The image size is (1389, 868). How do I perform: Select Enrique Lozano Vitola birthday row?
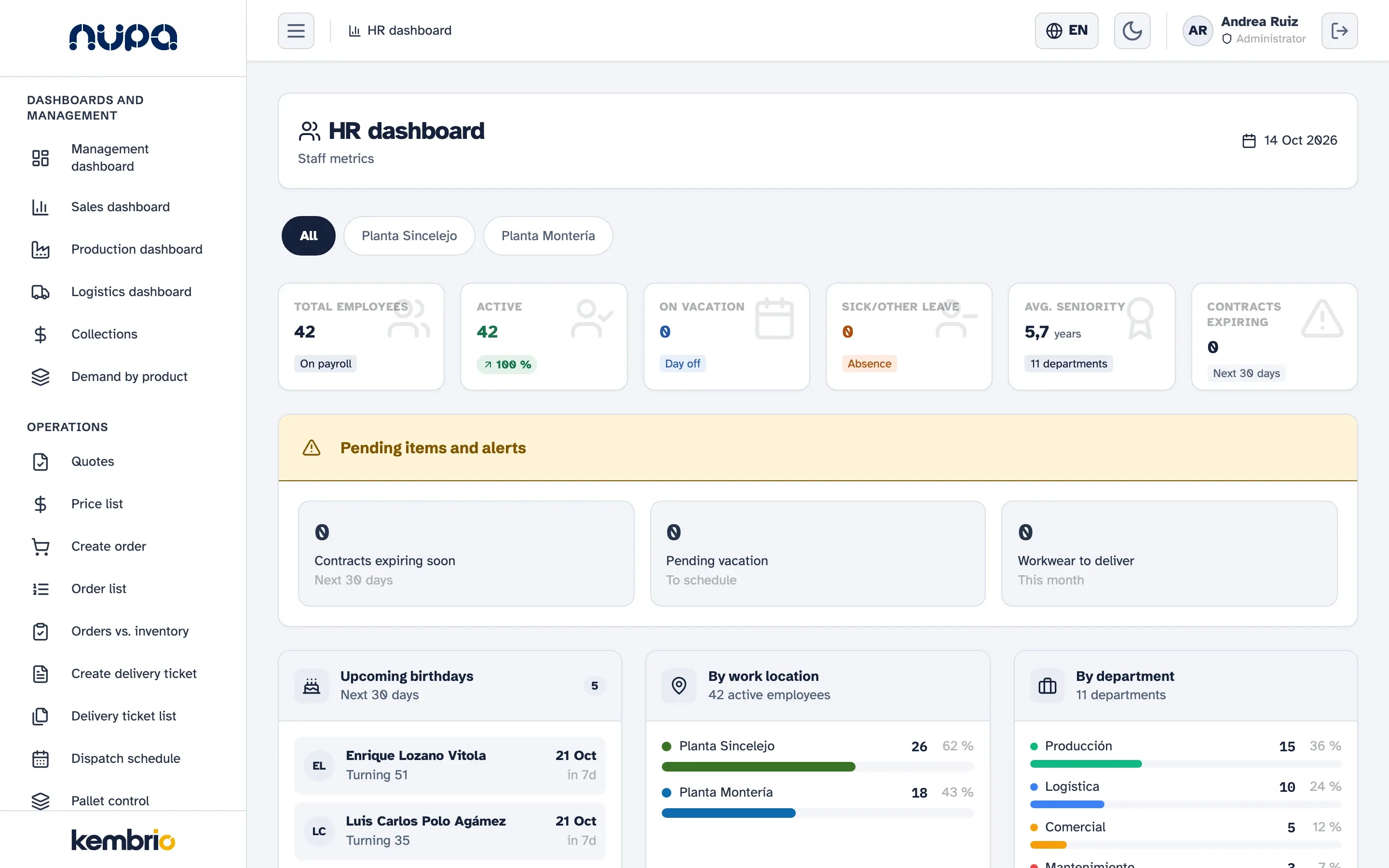449,766
